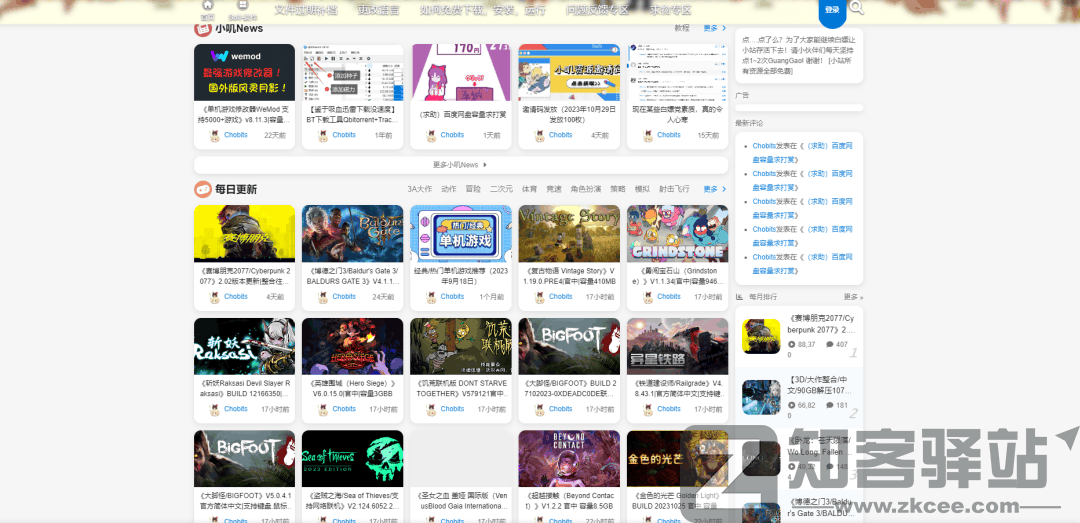Expand 更多小叽News bar
1080x523 pixels.
460,165
